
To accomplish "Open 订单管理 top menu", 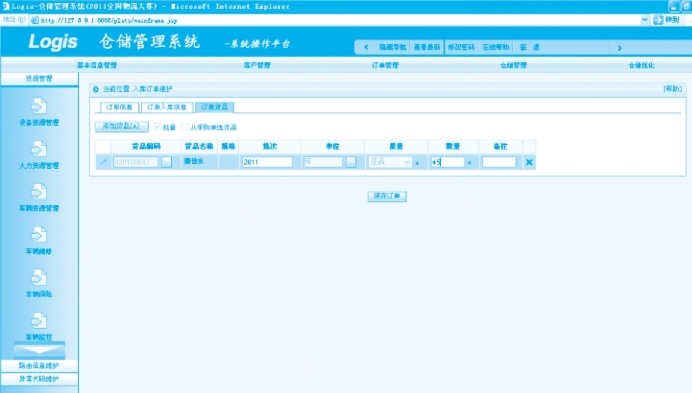I will pos(385,65).
